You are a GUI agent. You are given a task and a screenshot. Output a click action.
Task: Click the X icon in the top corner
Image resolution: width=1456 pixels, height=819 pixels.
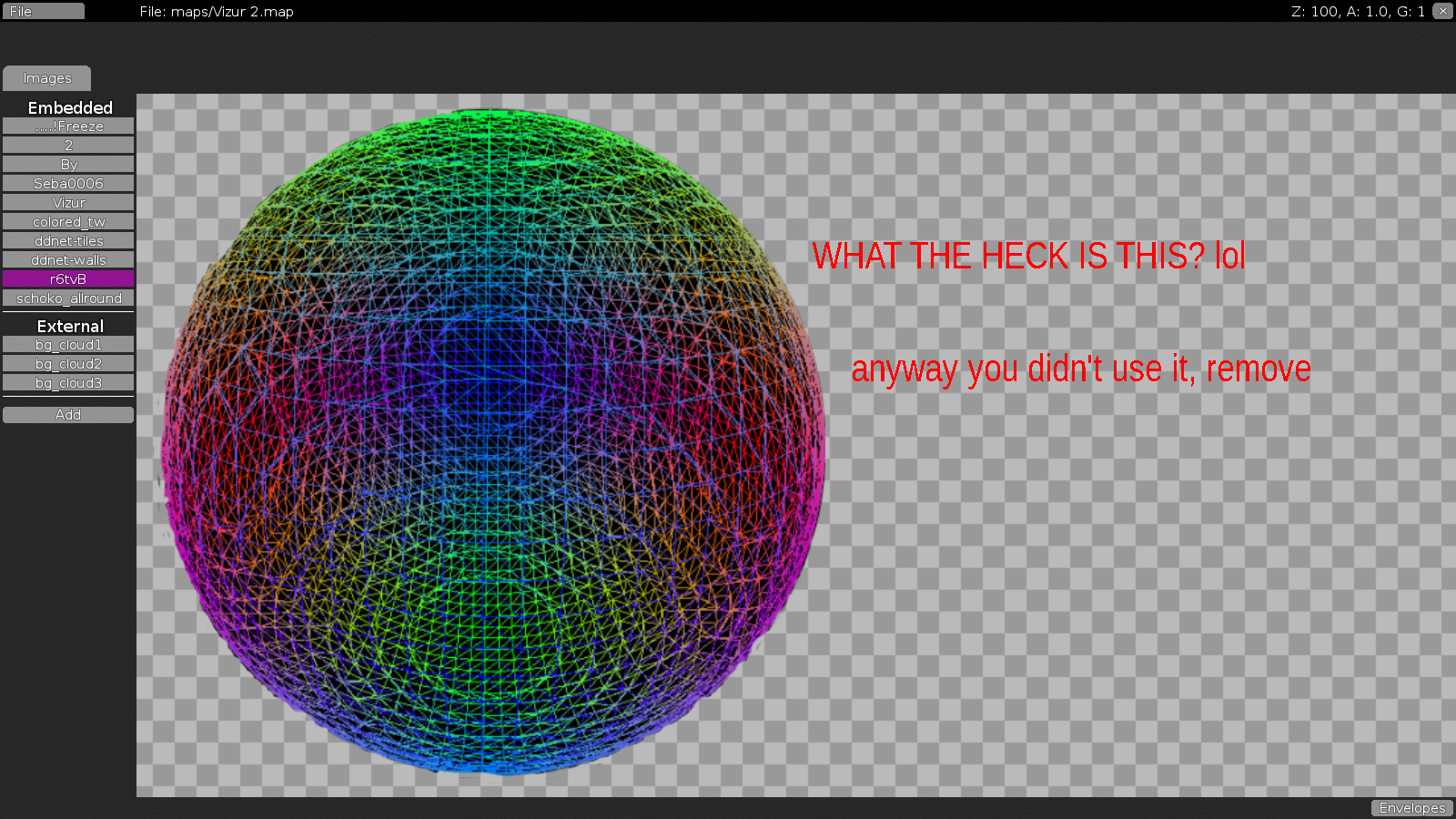tap(1443, 11)
